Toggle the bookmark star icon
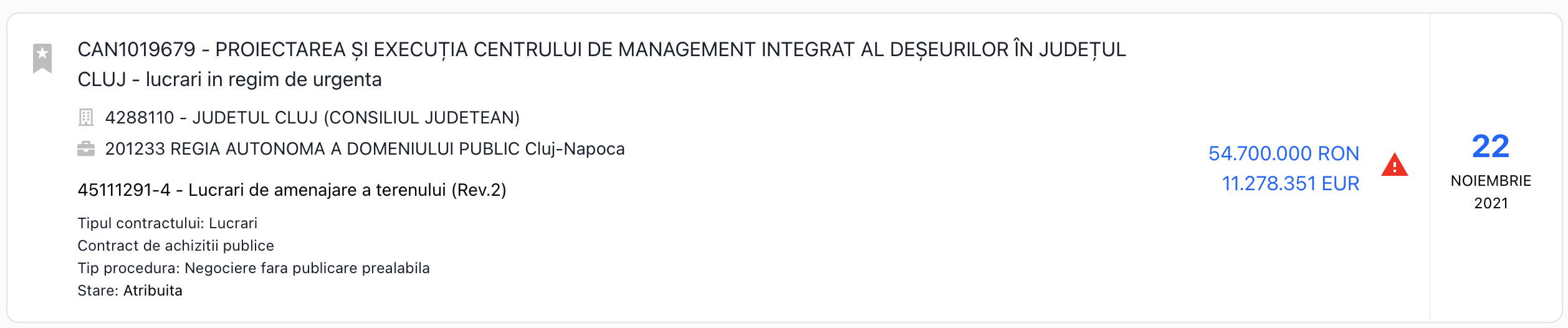This screenshot has width=1568, height=328. coord(42,57)
